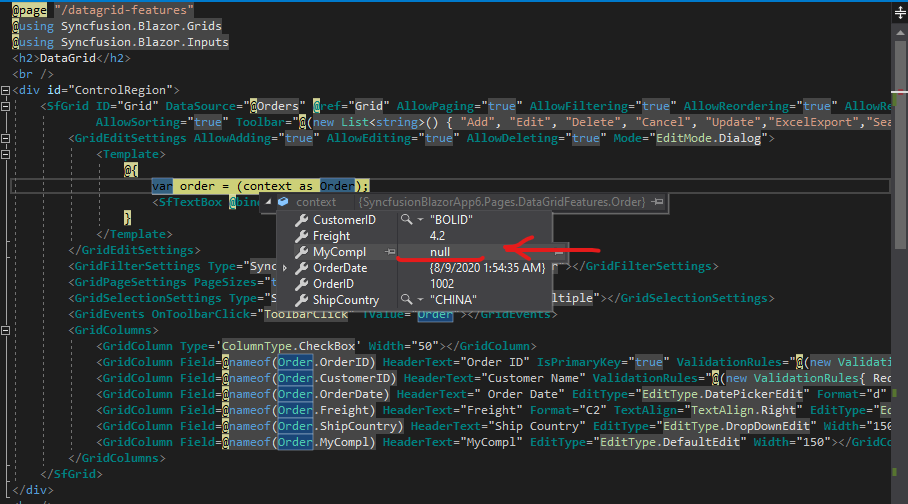This screenshot has height=504, width=908.
Task: Click the highlighted var order code line
Action: (x=260, y=186)
